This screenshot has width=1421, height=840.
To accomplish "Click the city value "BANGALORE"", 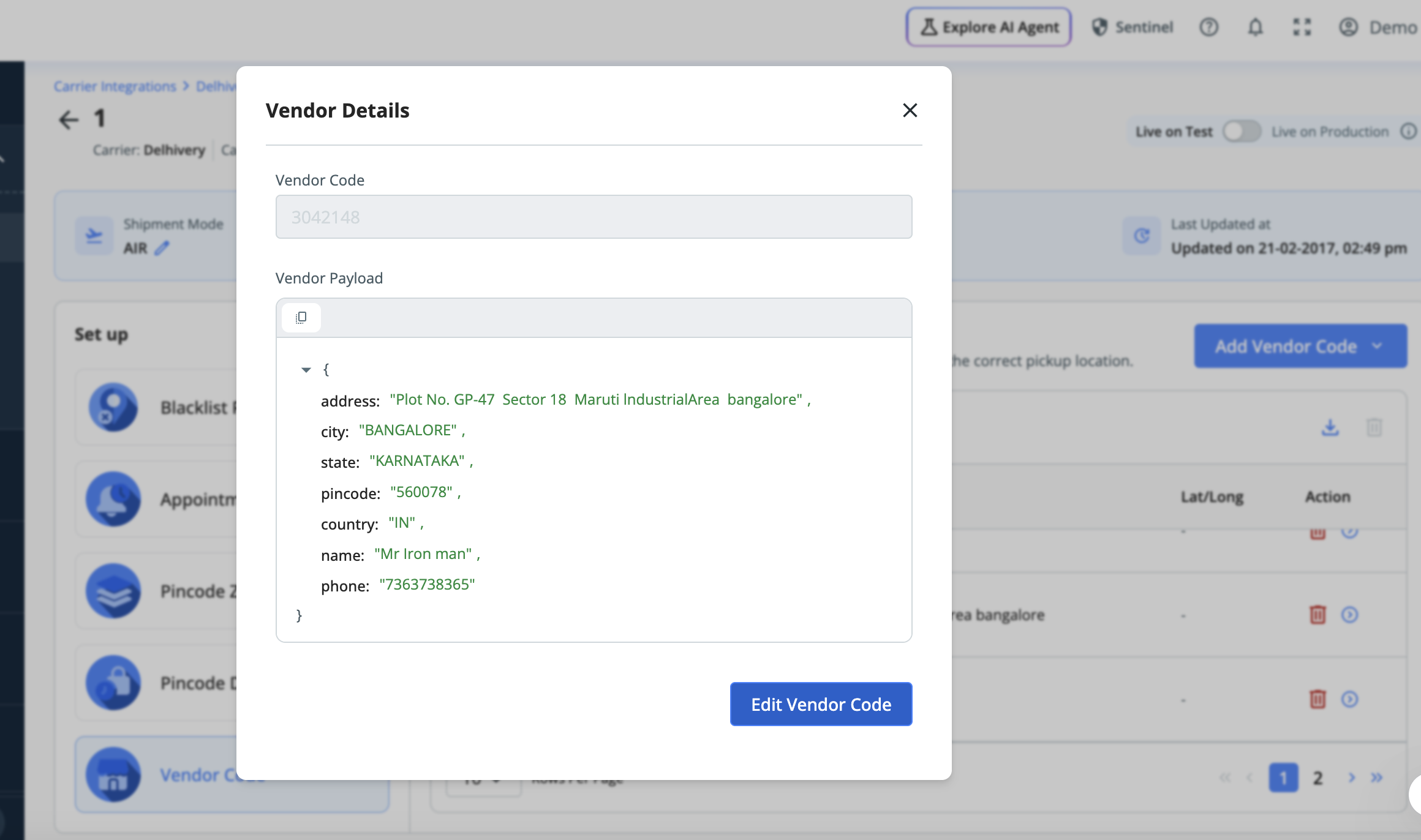I will (408, 430).
